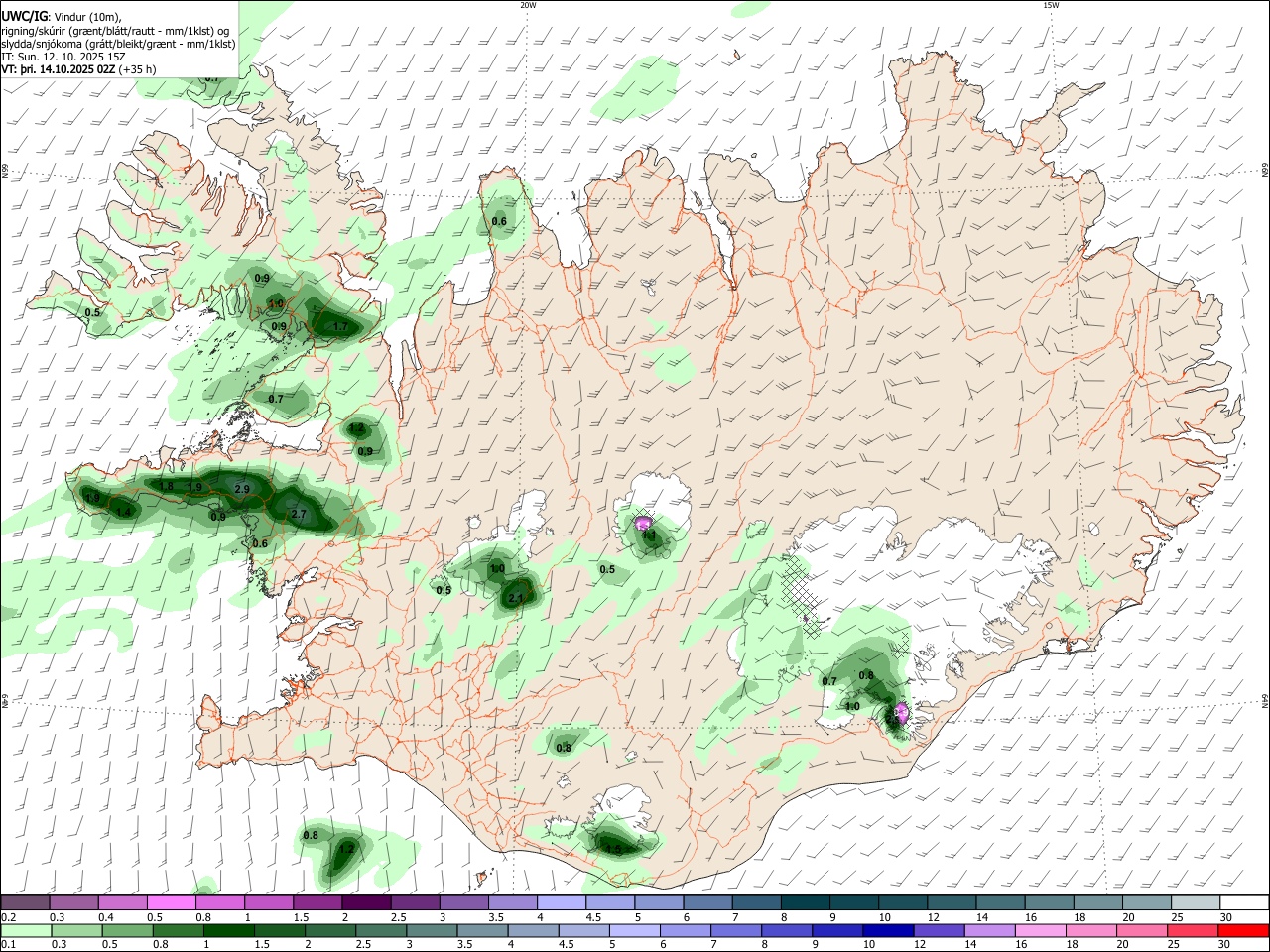The width and height of the screenshot is (1270, 952).
Task: Click the purple snowfall patch in the southeast
Action: 901,712
